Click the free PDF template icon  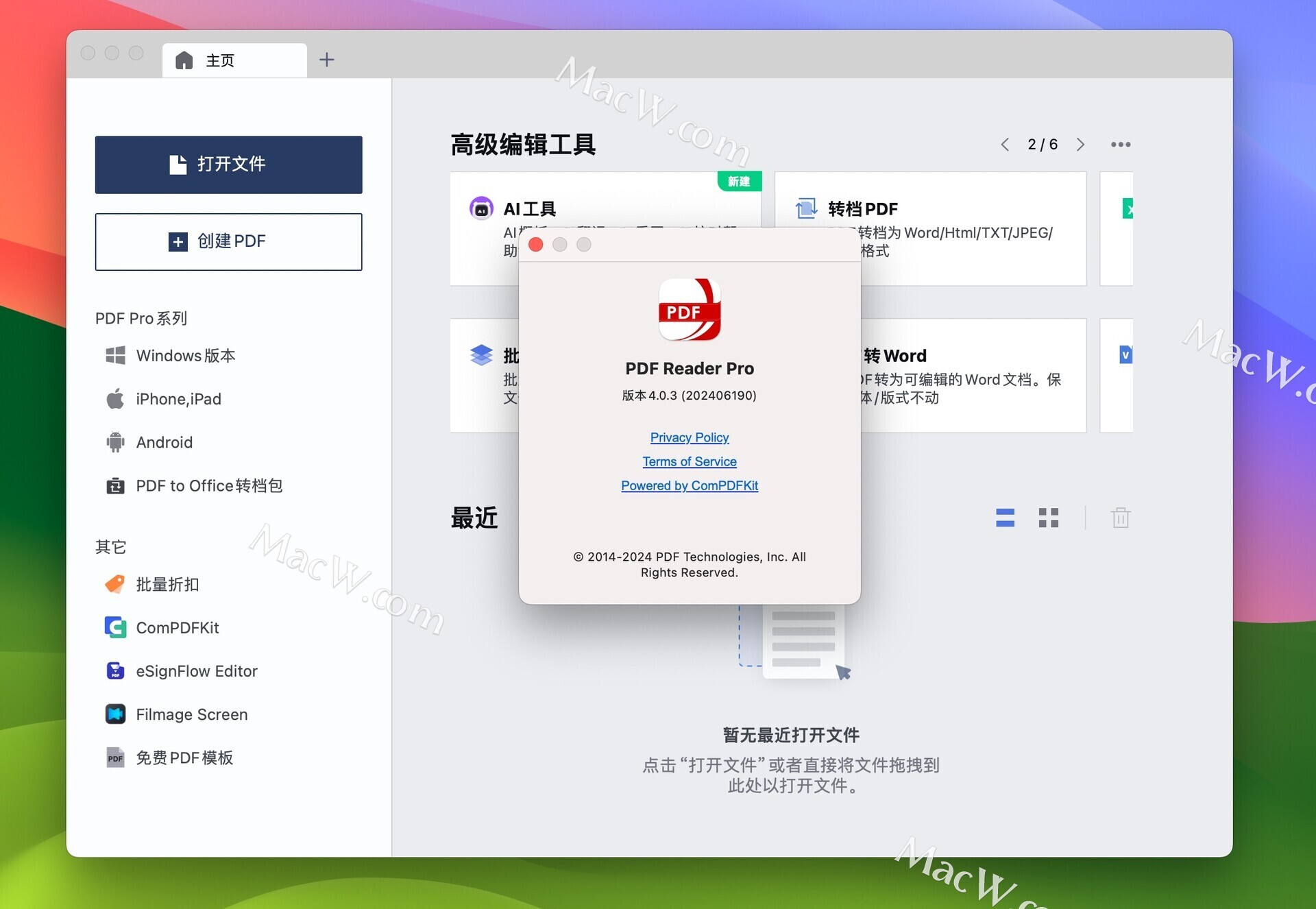click(x=115, y=757)
